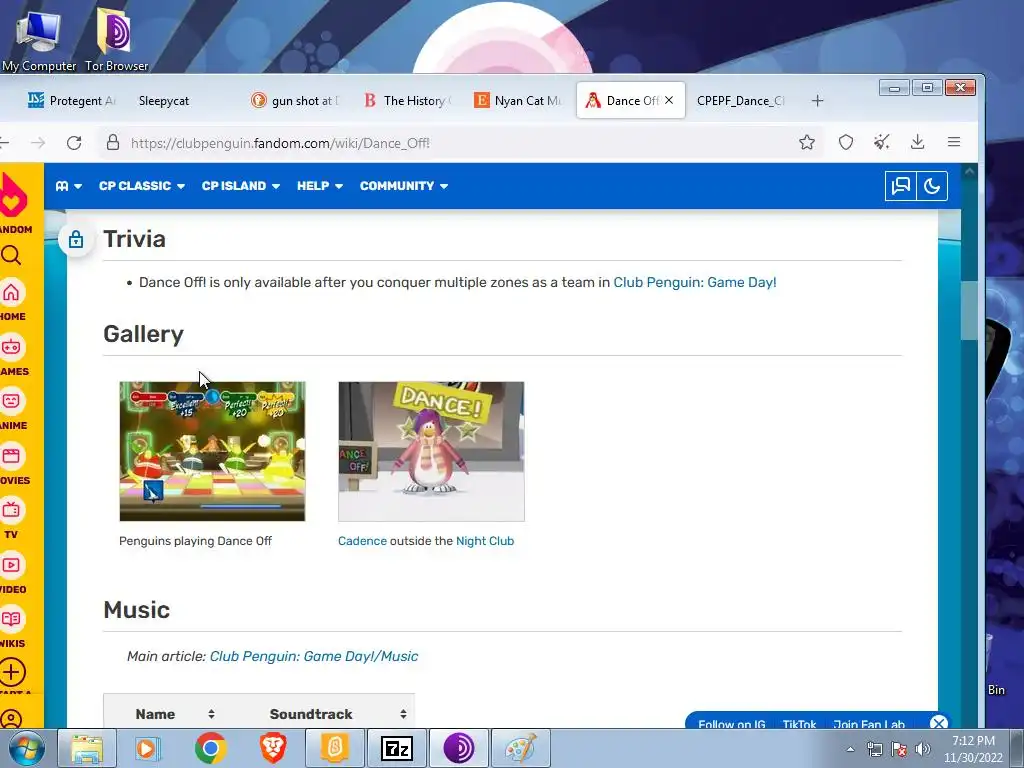Image resolution: width=1024 pixels, height=768 pixels.
Task: Click the Start a wiki plus icon
Action: (x=12, y=673)
